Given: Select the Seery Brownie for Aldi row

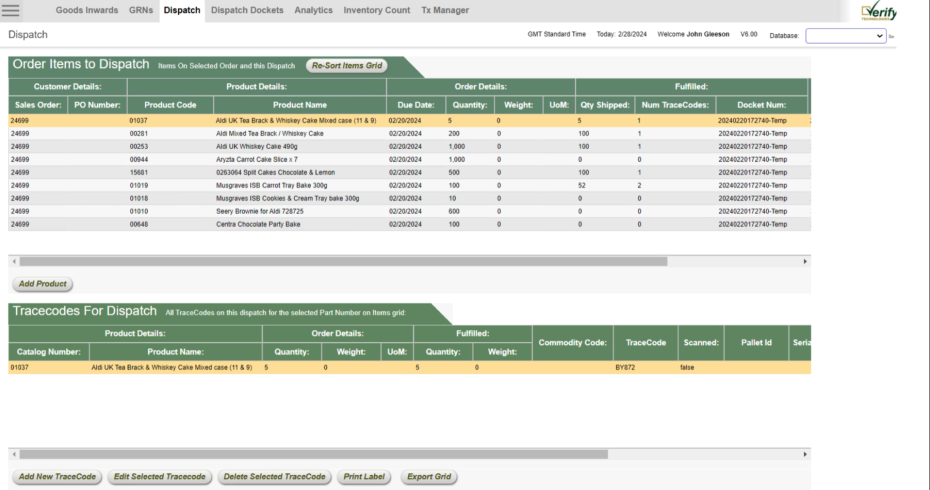Looking at the screenshot, I should point(258,211).
